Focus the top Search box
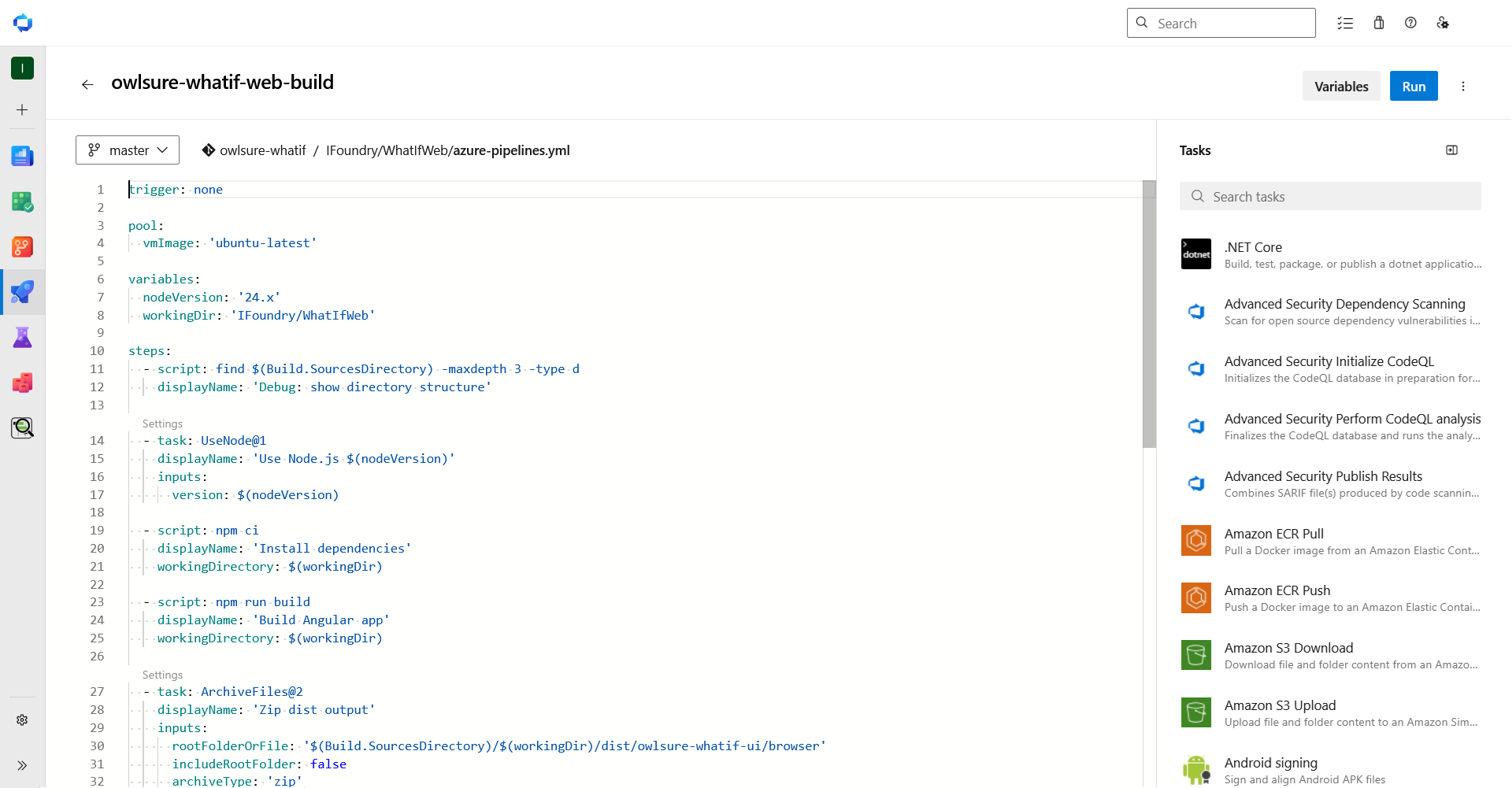1512x788 pixels. (1221, 23)
